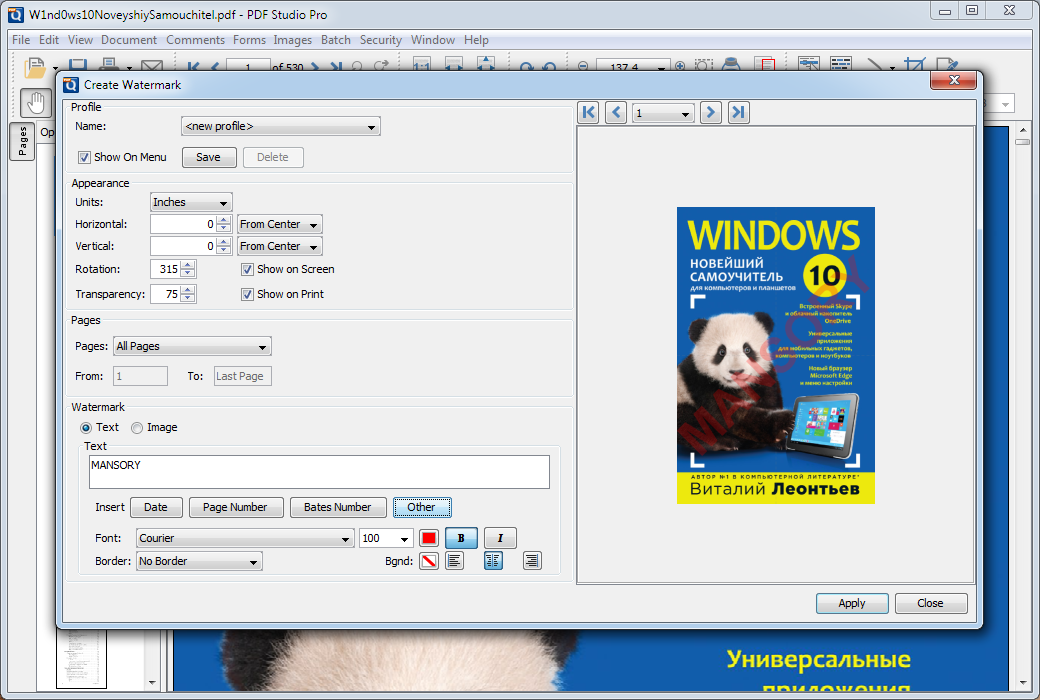Open the Forms menu

point(249,40)
